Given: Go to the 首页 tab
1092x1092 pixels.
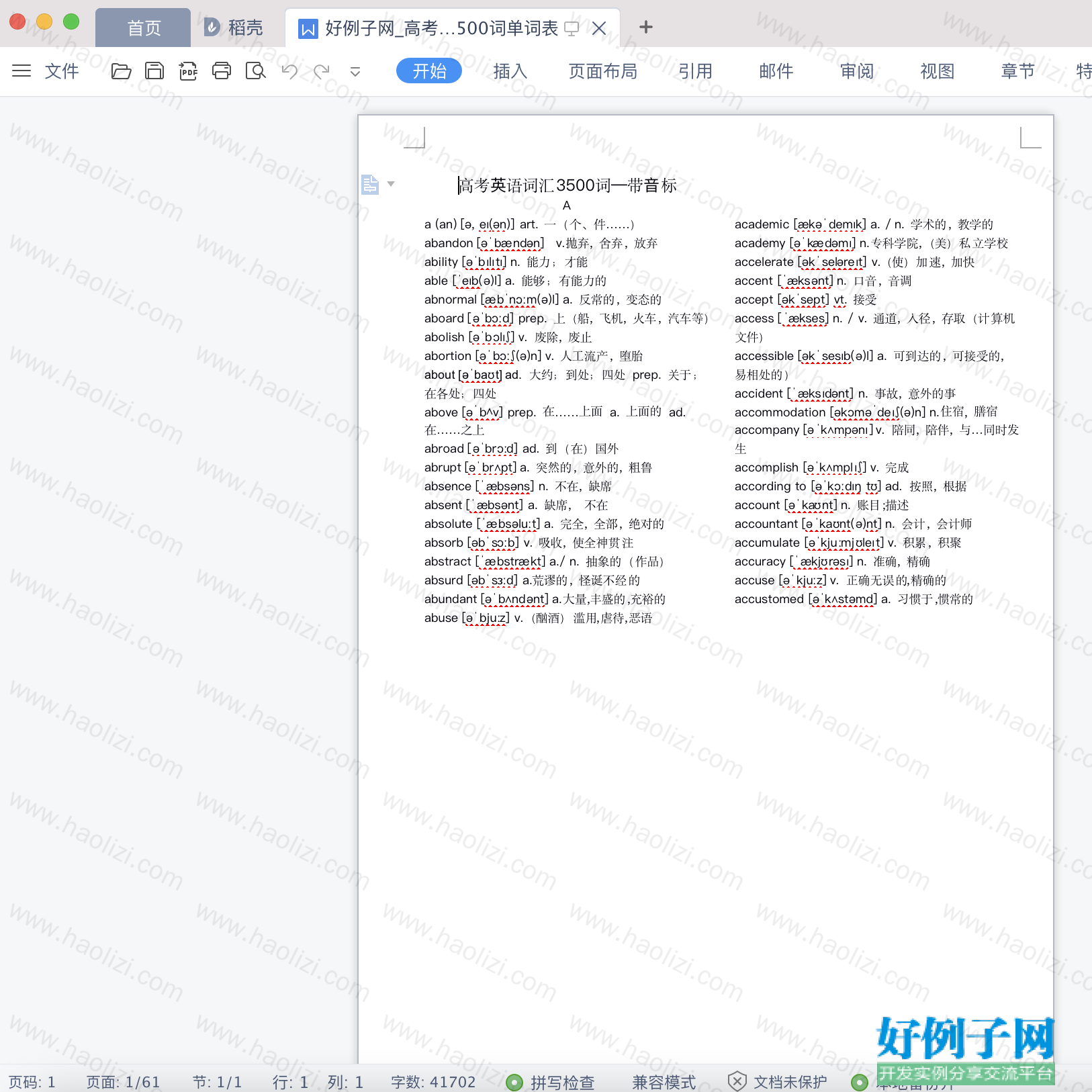Looking at the screenshot, I should click(x=144, y=28).
